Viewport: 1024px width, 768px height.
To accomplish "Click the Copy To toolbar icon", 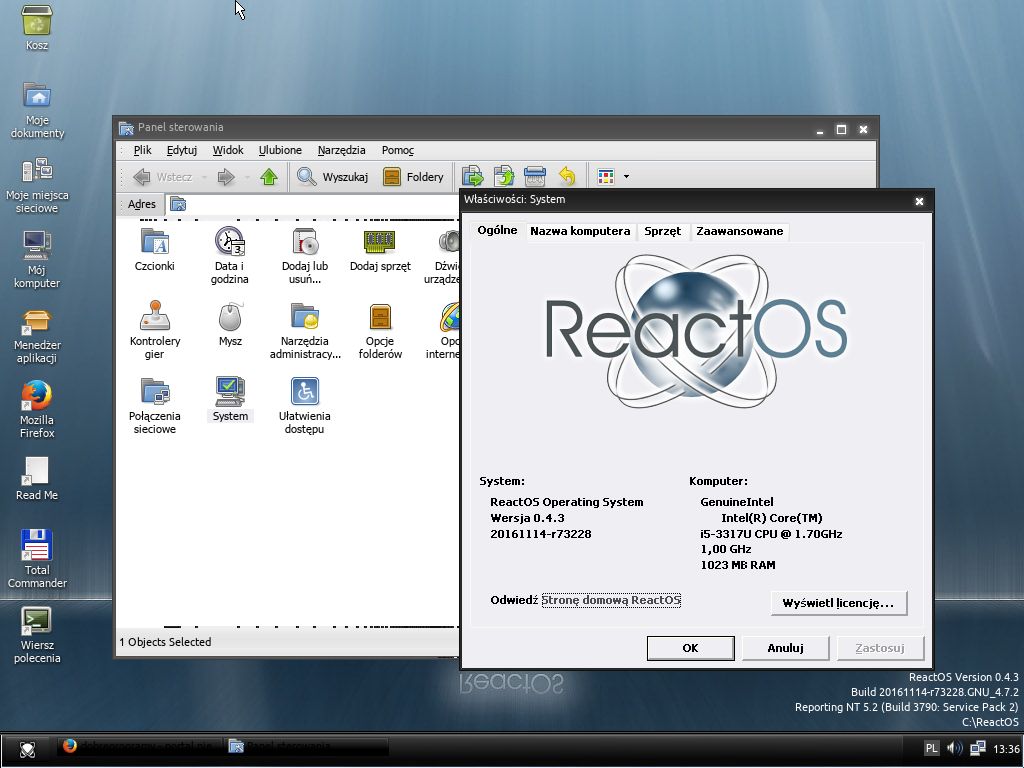I will 504,176.
